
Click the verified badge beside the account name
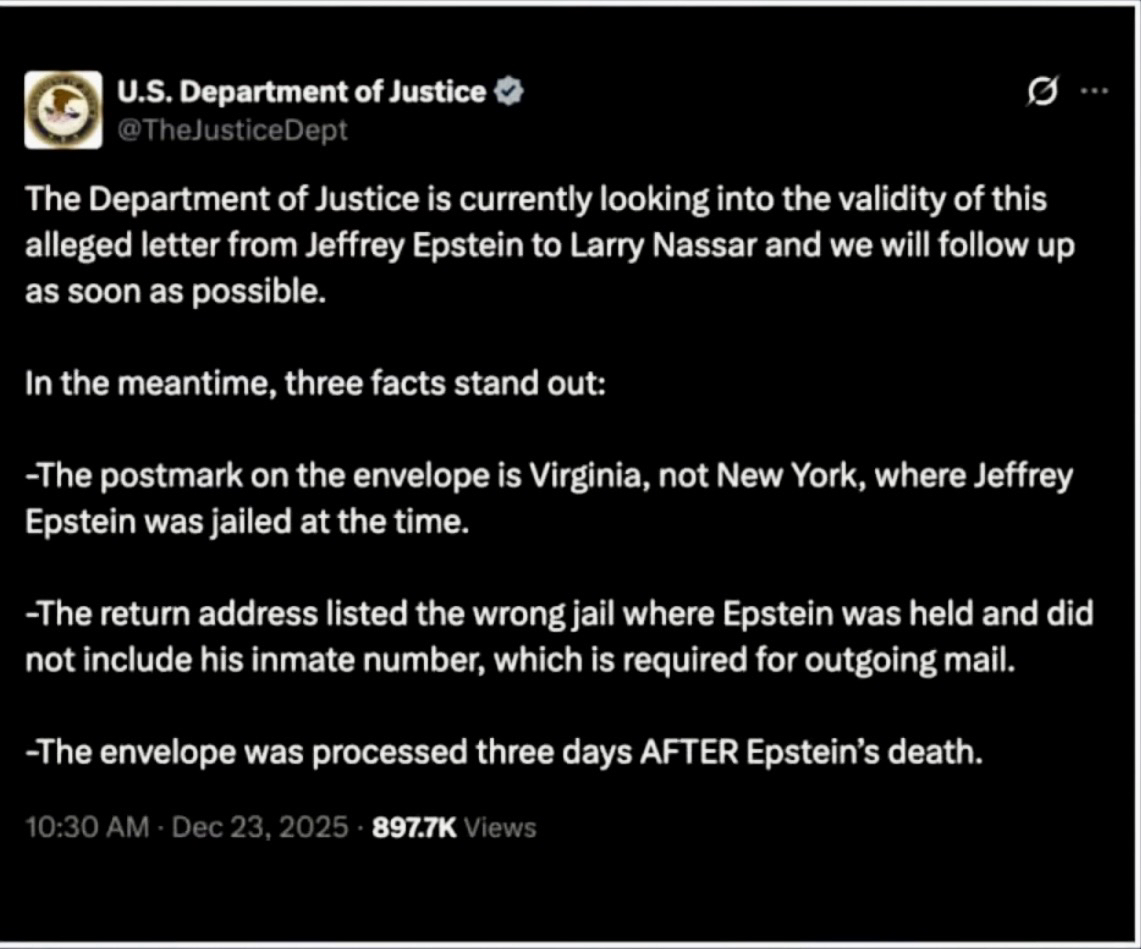(509, 93)
